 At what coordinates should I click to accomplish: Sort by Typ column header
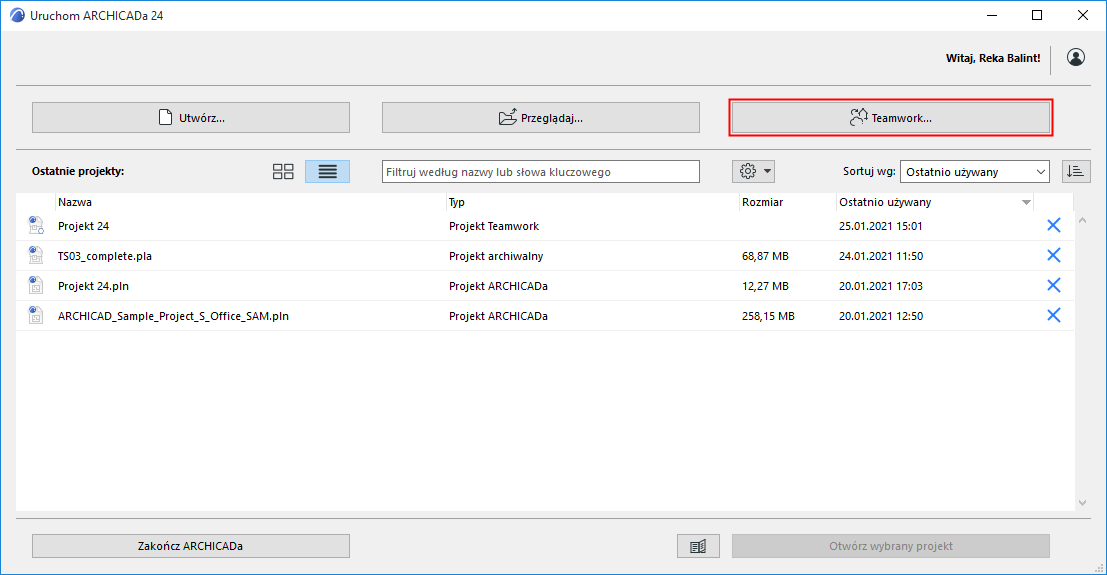tap(457, 202)
